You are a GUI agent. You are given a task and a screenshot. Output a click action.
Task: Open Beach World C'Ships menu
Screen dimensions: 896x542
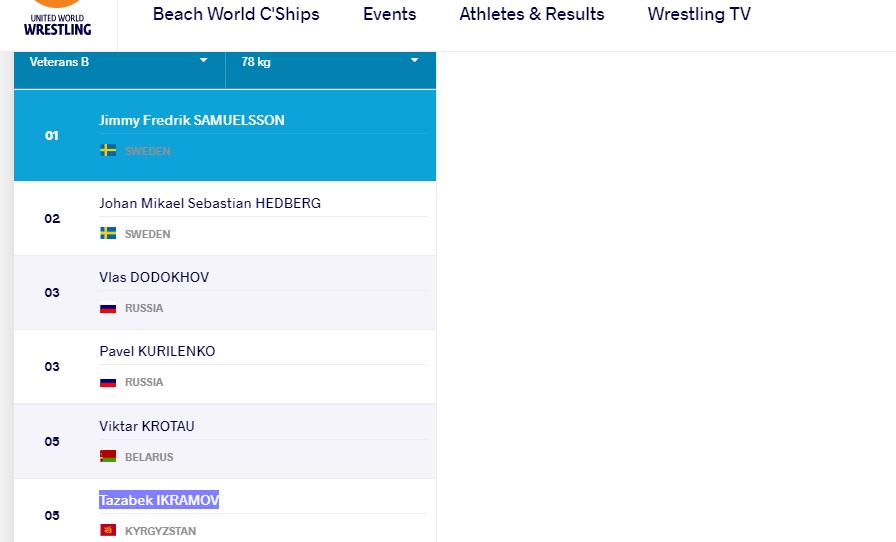[236, 14]
